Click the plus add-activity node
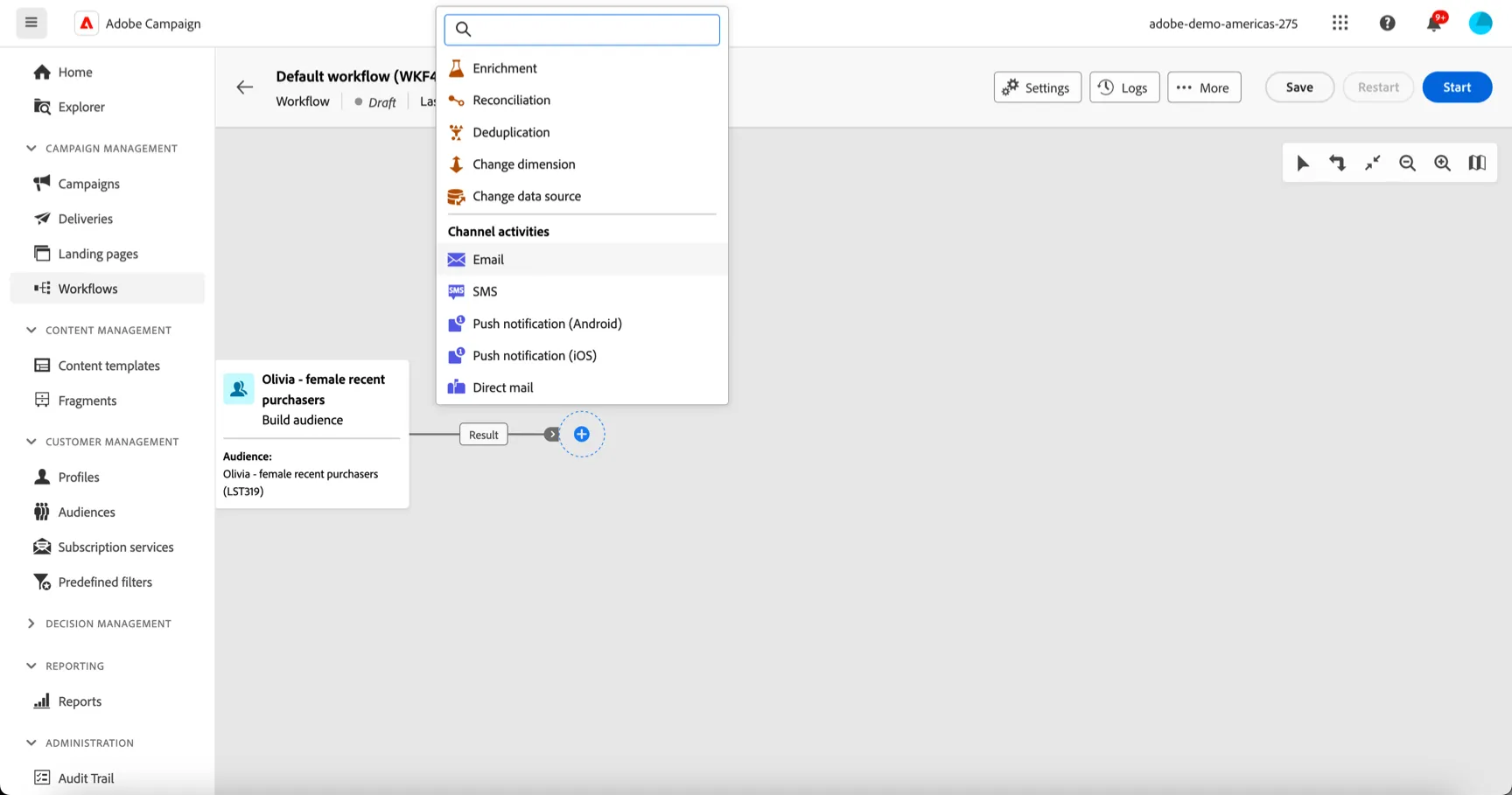This screenshot has width=1512, height=795. pos(582,434)
